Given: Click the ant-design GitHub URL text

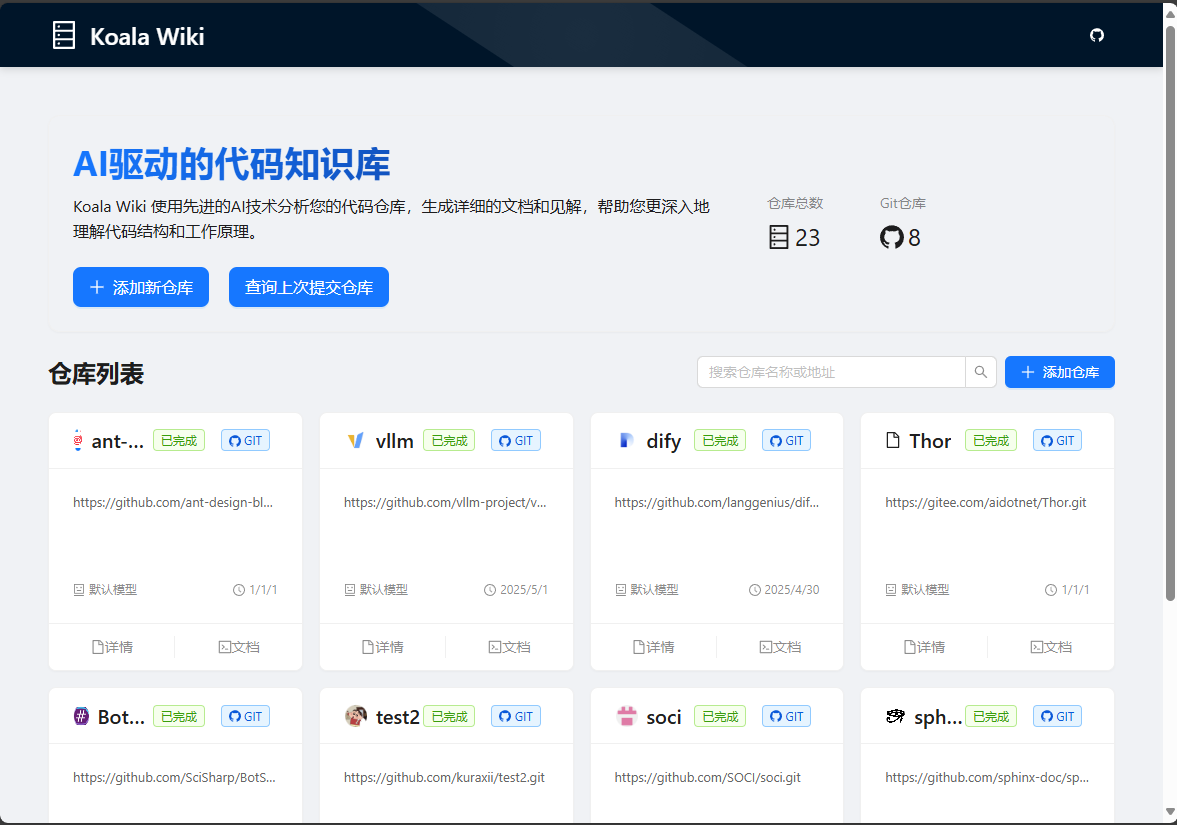Looking at the screenshot, I should [173, 502].
